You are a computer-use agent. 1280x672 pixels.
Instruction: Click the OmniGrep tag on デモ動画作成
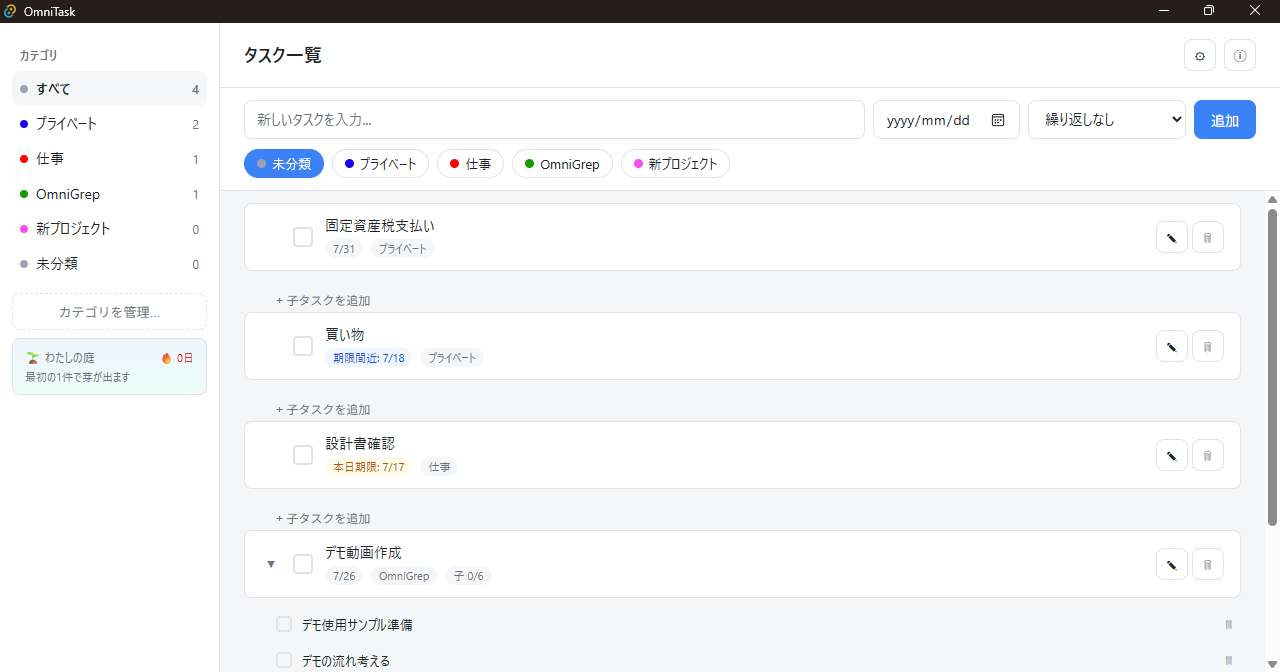pyautogui.click(x=404, y=575)
